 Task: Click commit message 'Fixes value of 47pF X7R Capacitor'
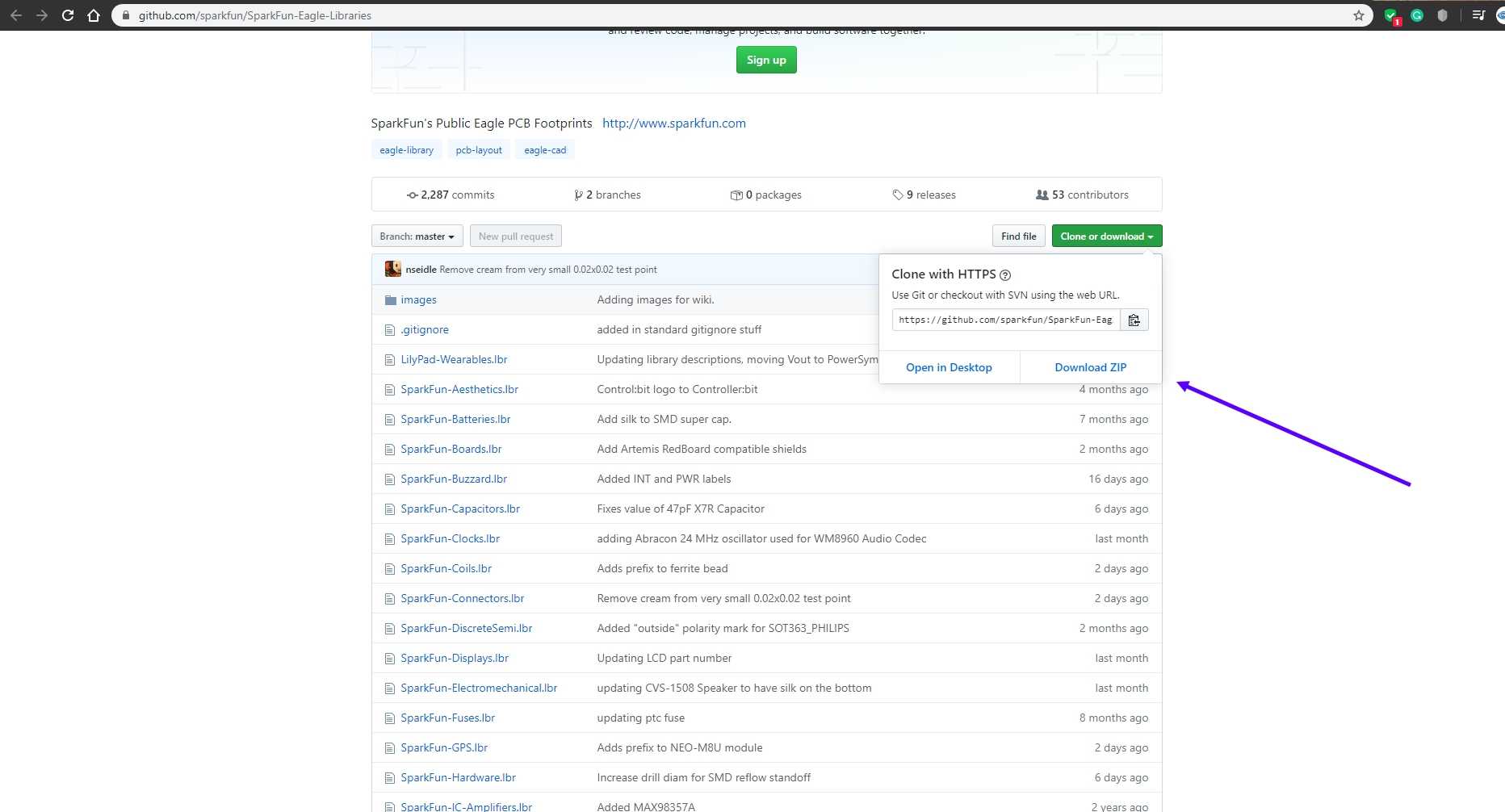681,509
